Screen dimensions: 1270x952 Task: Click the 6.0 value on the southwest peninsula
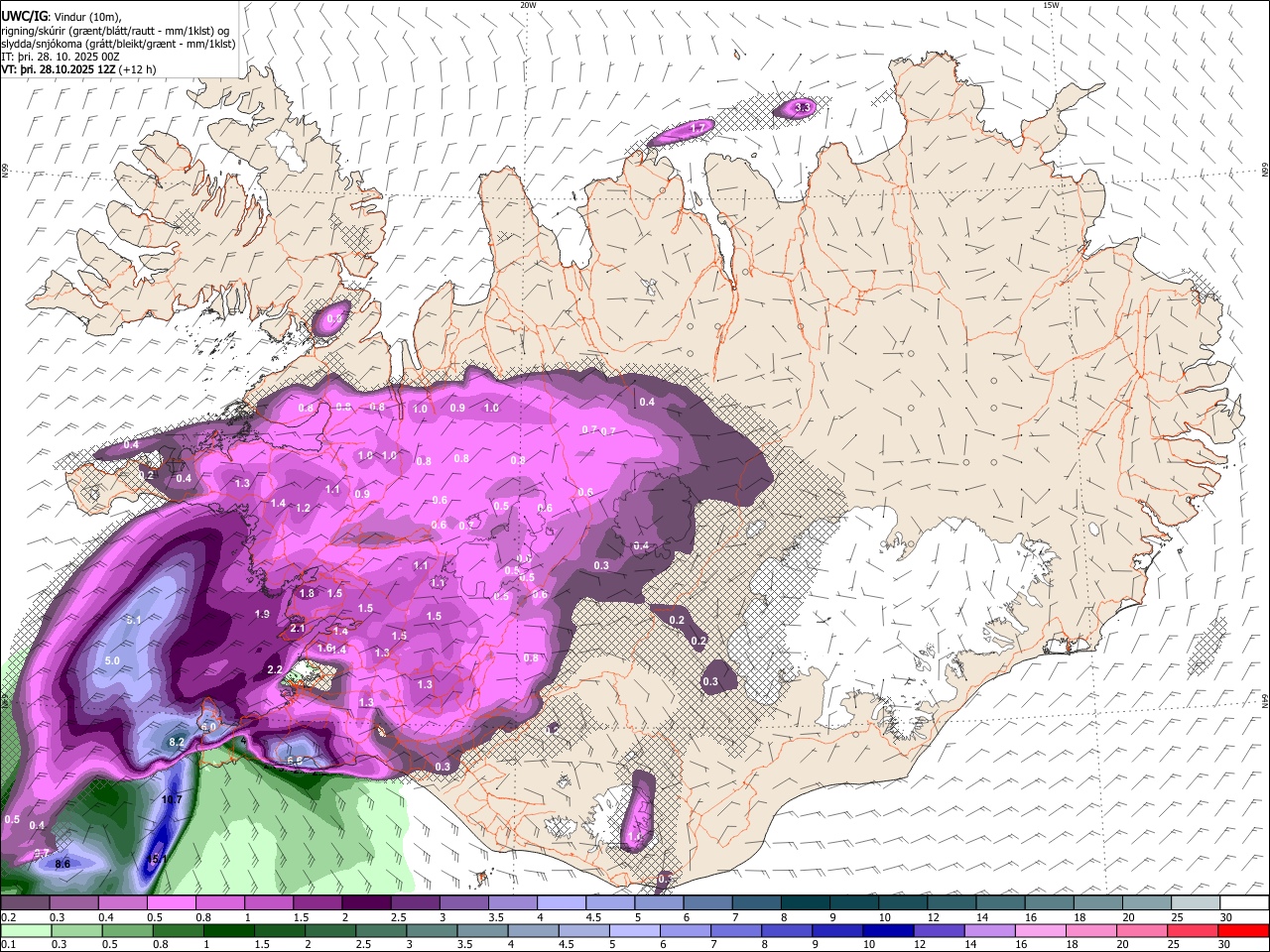(x=208, y=727)
